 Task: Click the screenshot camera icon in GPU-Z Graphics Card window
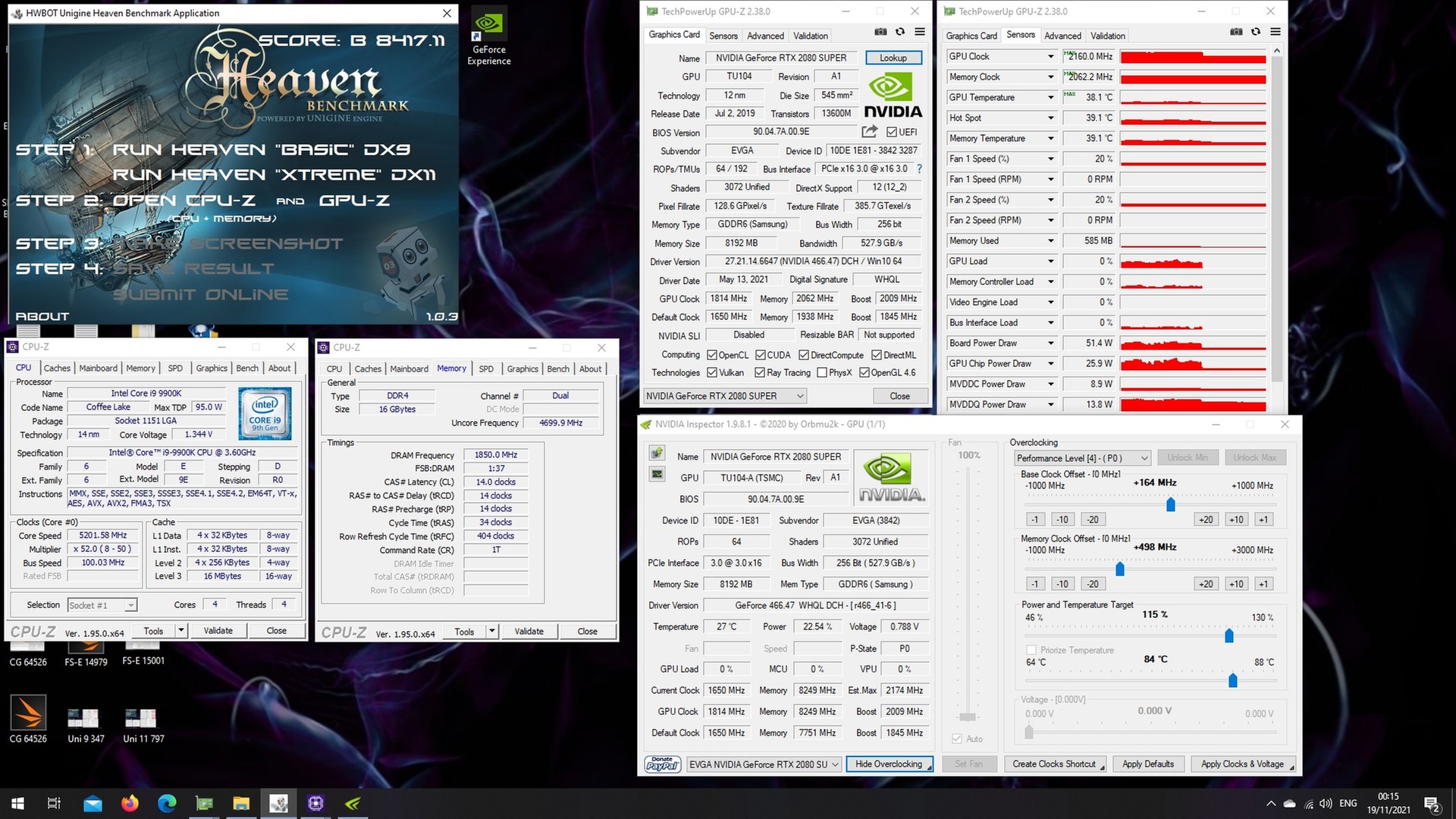880,32
